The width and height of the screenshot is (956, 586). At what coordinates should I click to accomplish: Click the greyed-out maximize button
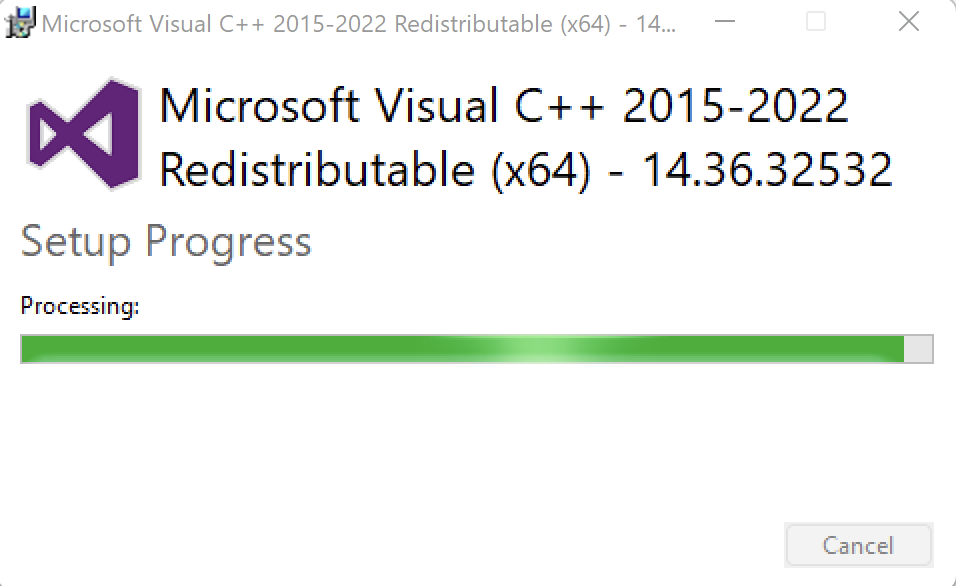coord(816,22)
